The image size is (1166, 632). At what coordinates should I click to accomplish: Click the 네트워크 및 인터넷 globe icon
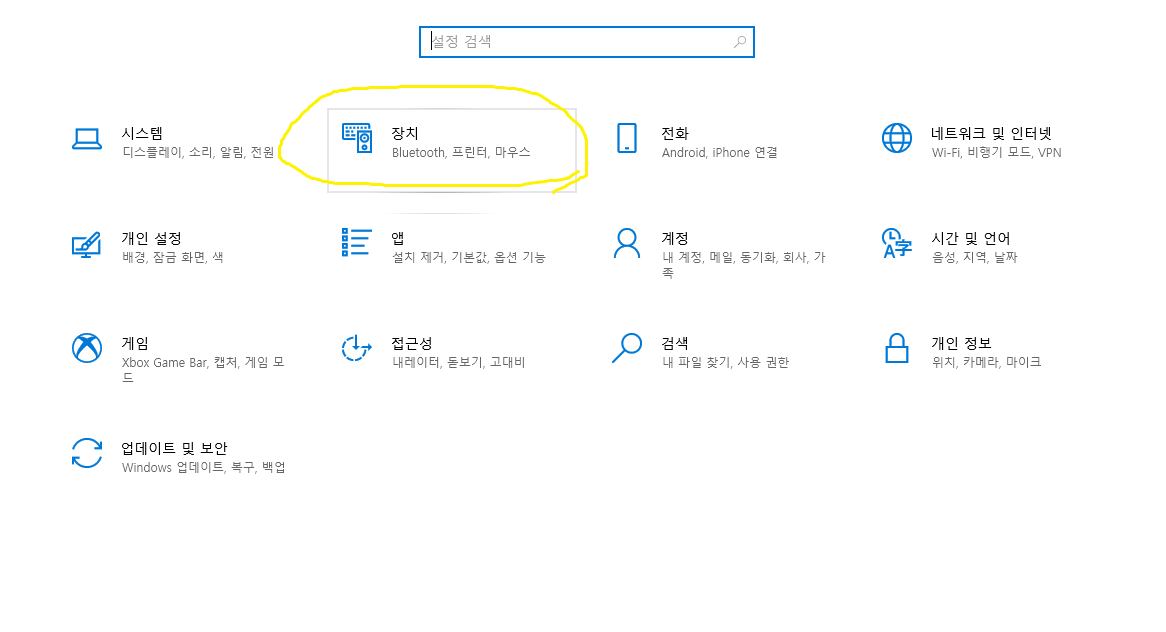click(x=896, y=140)
